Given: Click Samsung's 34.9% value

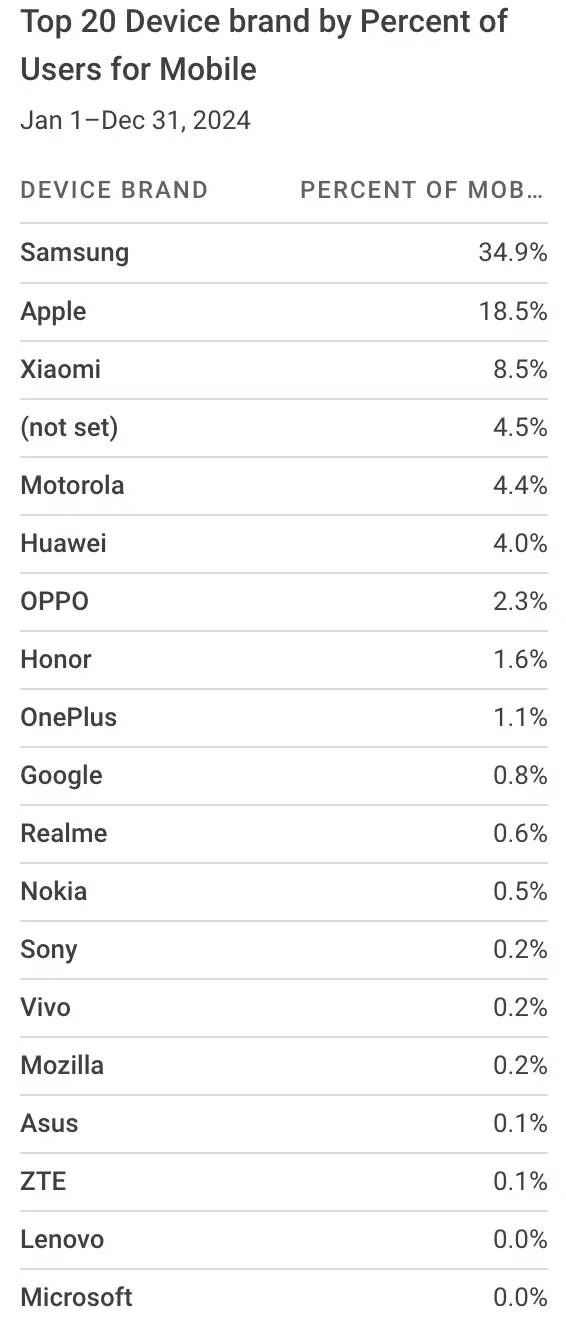Looking at the screenshot, I should coord(513,252).
